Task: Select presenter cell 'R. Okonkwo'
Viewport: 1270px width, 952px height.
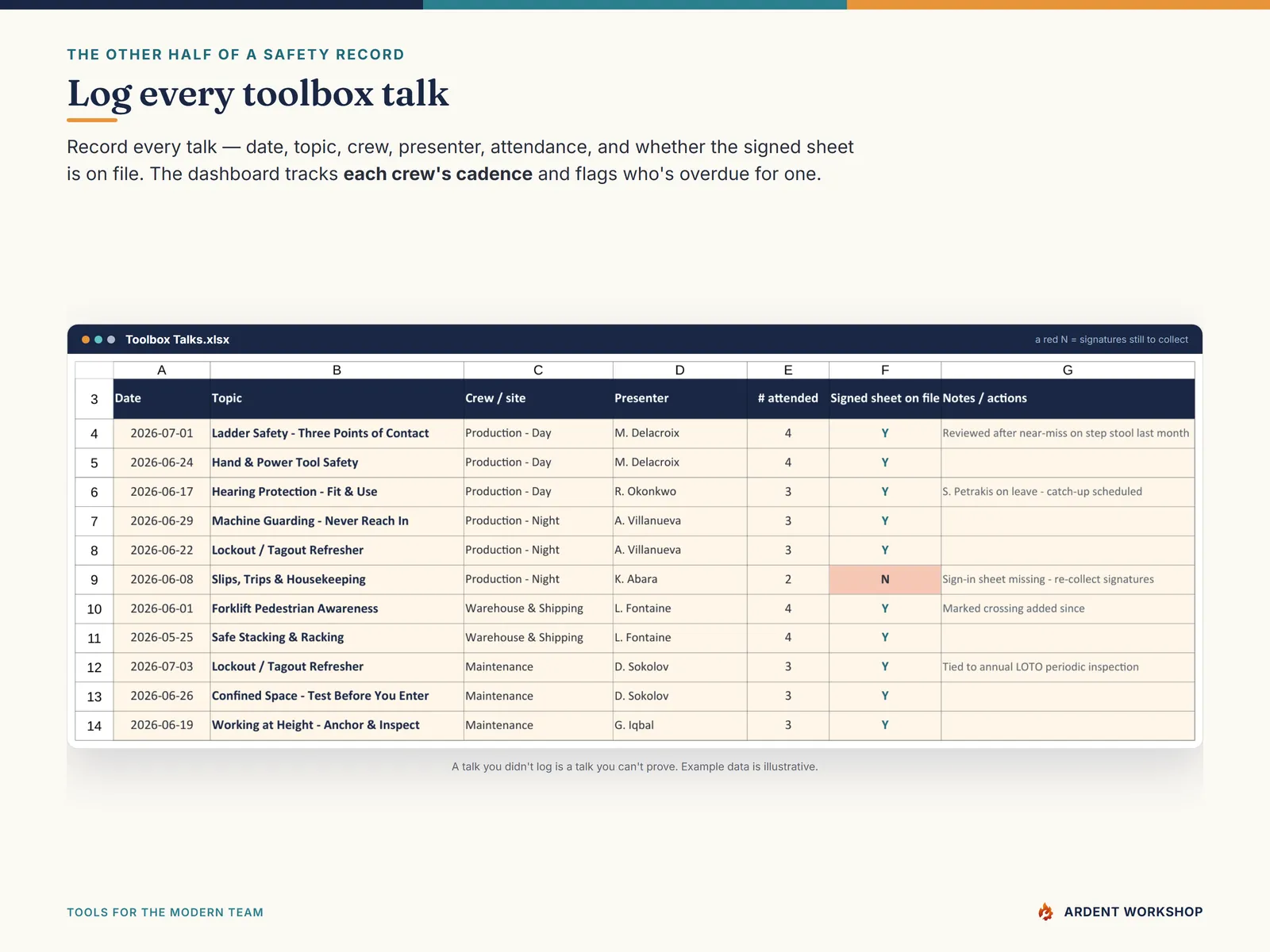Action: point(679,492)
